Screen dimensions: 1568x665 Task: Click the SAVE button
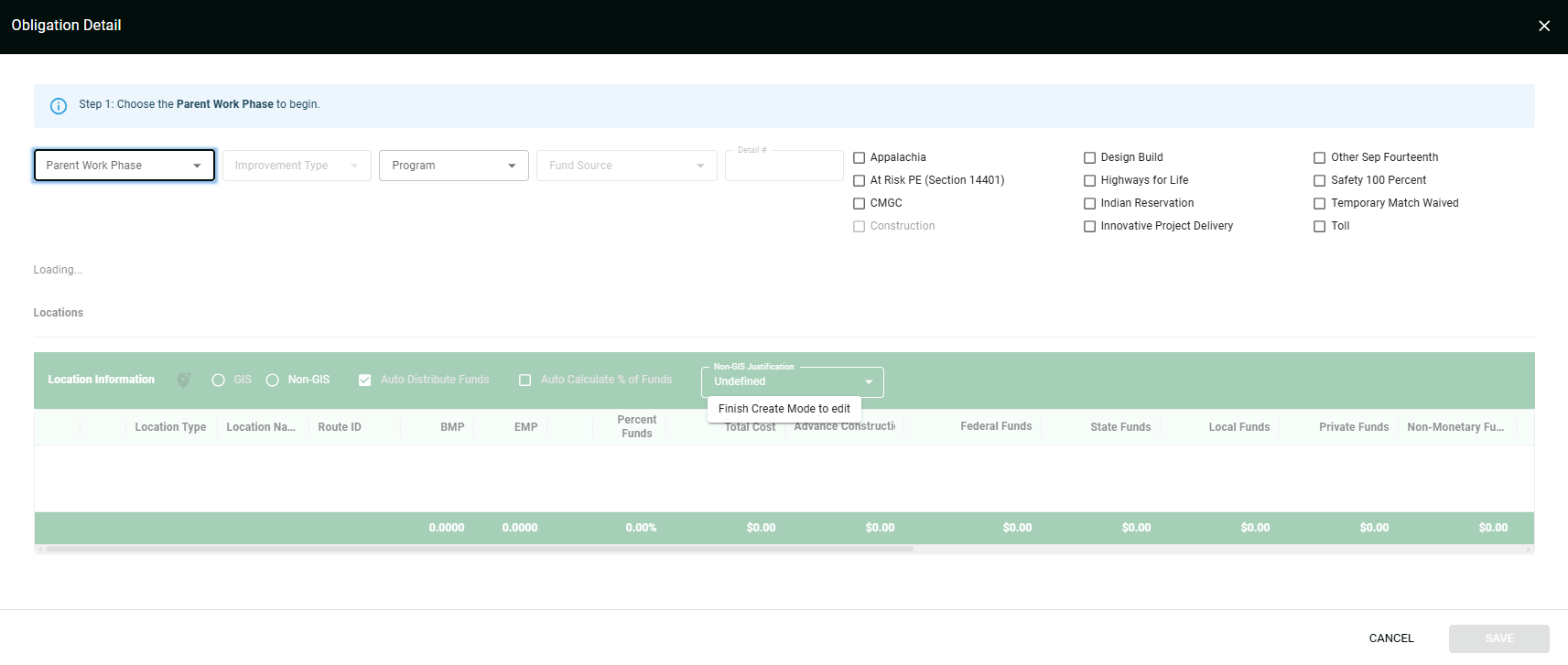[1498, 638]
